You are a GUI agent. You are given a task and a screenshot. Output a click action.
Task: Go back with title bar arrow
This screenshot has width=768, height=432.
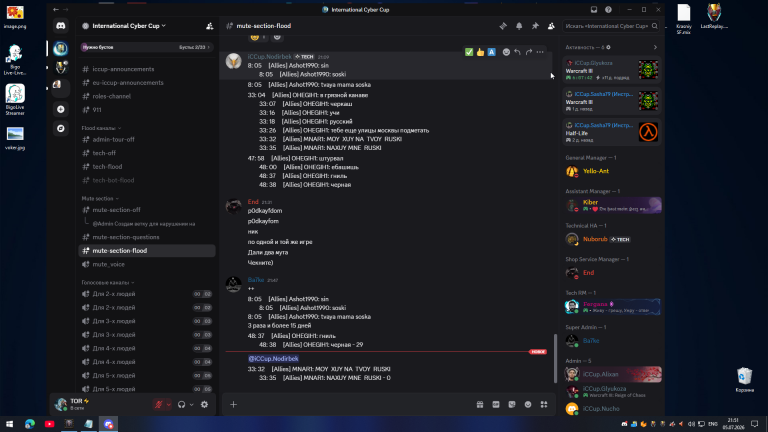point(56,9)
